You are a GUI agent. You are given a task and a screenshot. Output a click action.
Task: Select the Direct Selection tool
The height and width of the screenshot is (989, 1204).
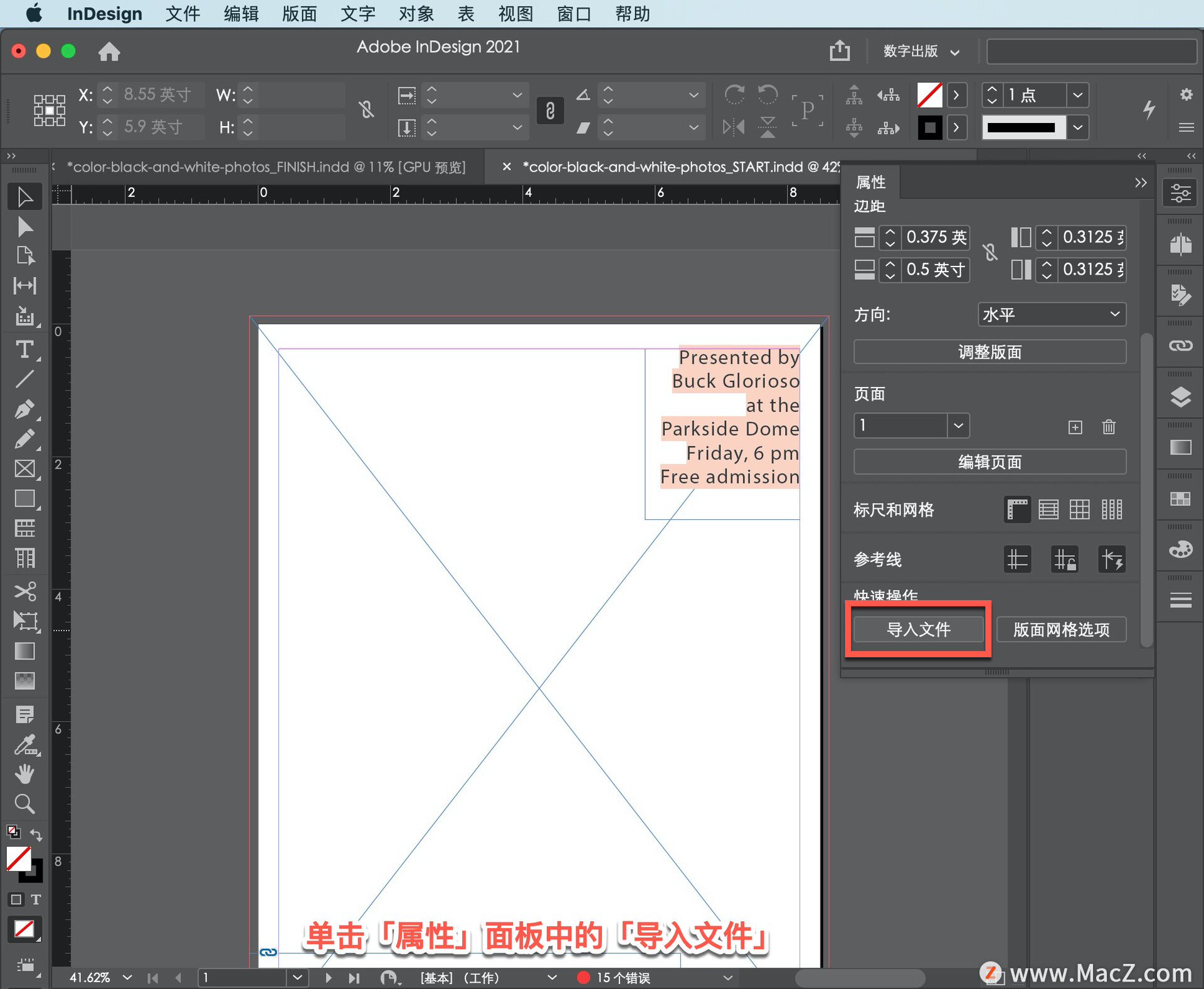(x=24, y=226)
